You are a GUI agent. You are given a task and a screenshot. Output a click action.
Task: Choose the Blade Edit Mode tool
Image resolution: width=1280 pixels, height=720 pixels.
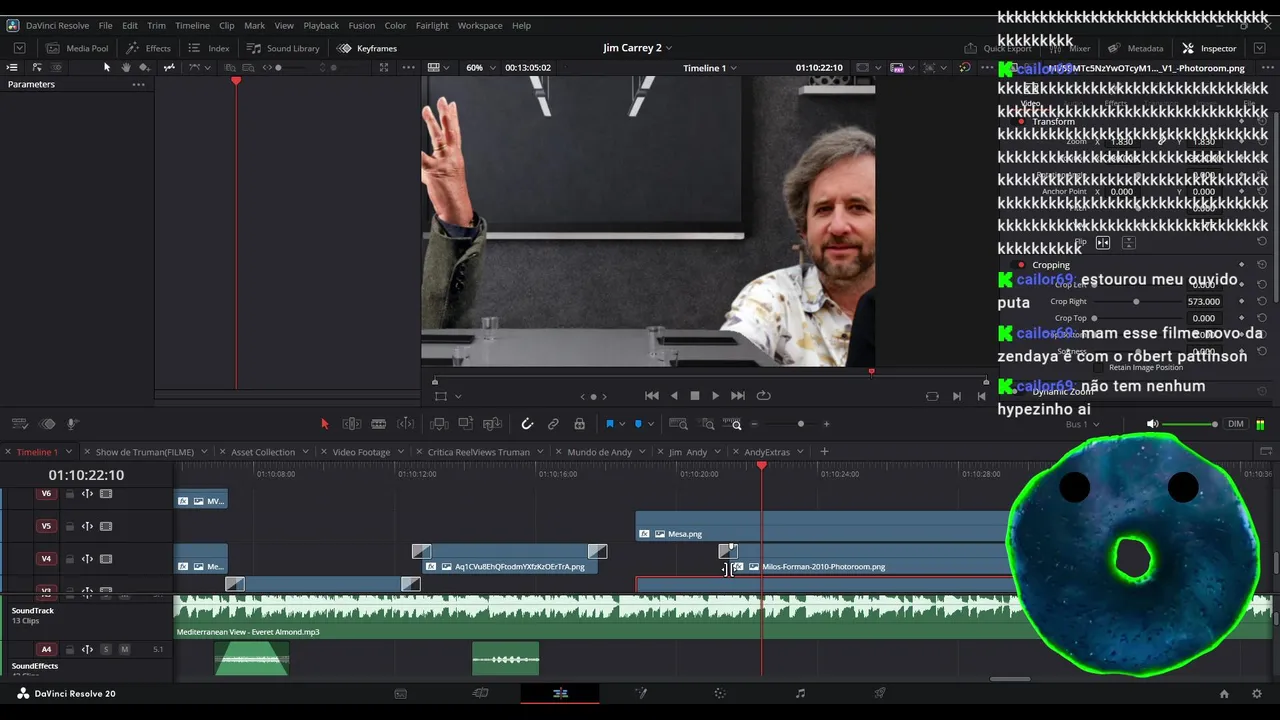click(x=379, y=424)
